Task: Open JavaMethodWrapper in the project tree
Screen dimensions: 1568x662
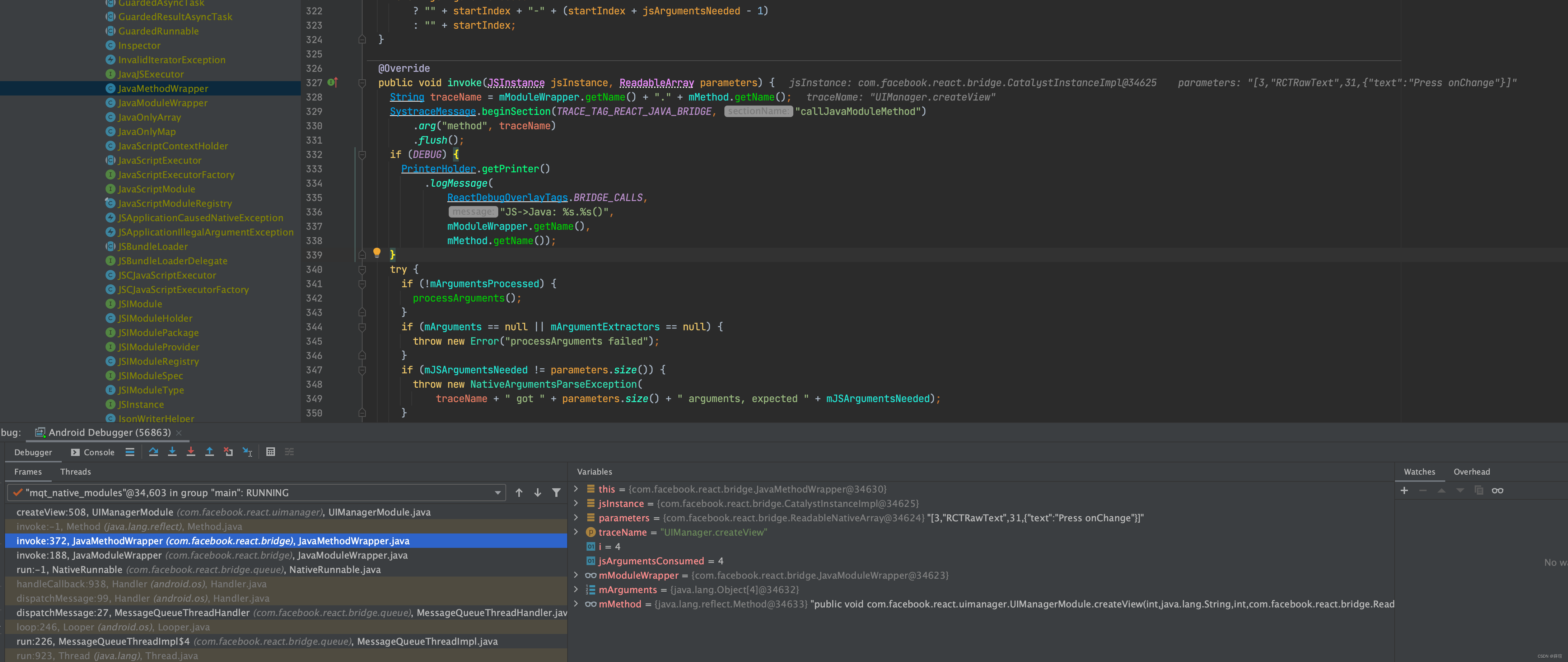Action: pyautogui.click(x=163, y=88)
